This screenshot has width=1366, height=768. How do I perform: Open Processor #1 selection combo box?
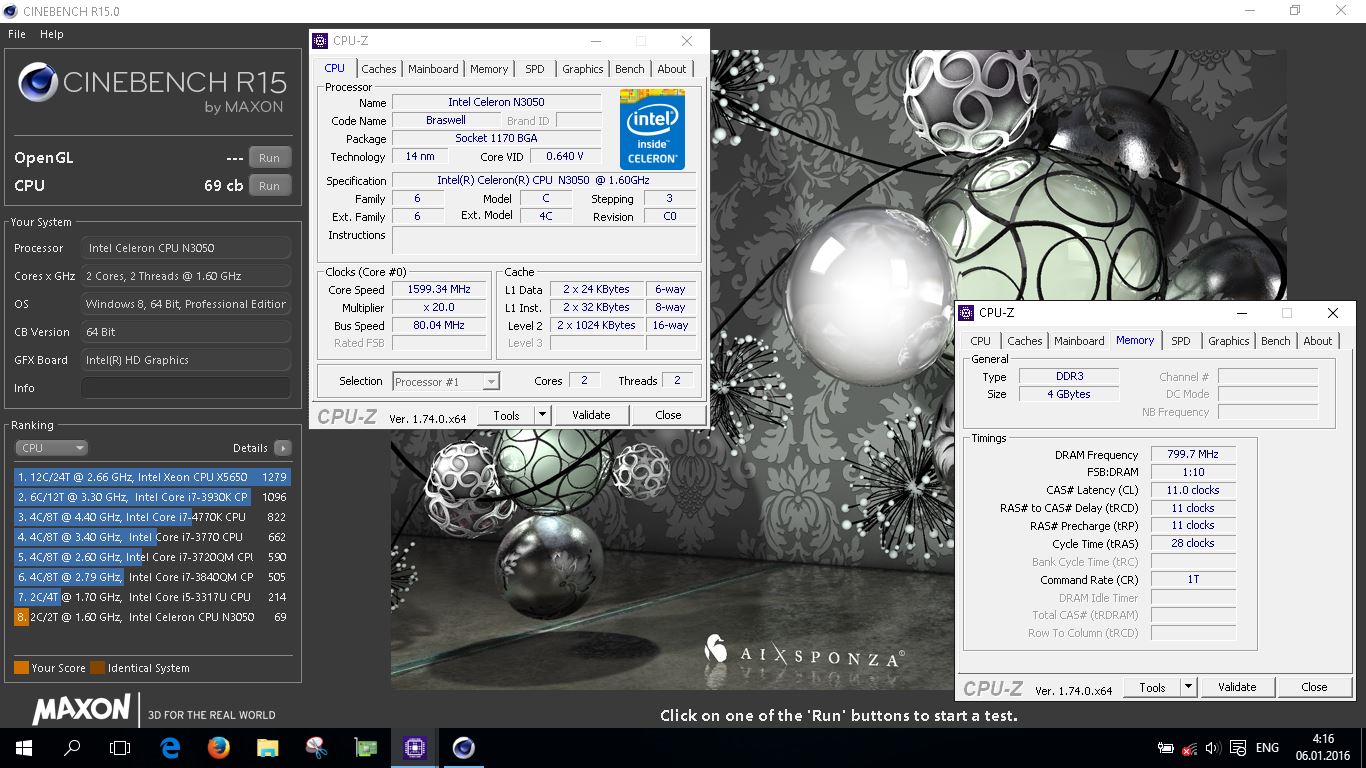(x=445, y=382)
